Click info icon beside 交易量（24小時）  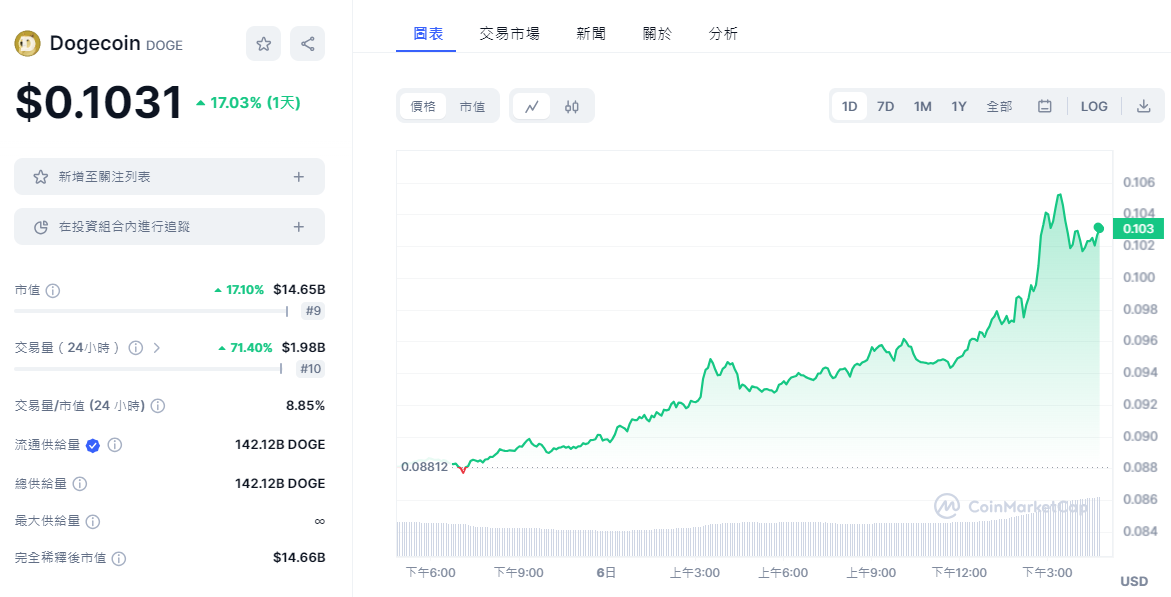pyautogui.click(x=136, y=348)
